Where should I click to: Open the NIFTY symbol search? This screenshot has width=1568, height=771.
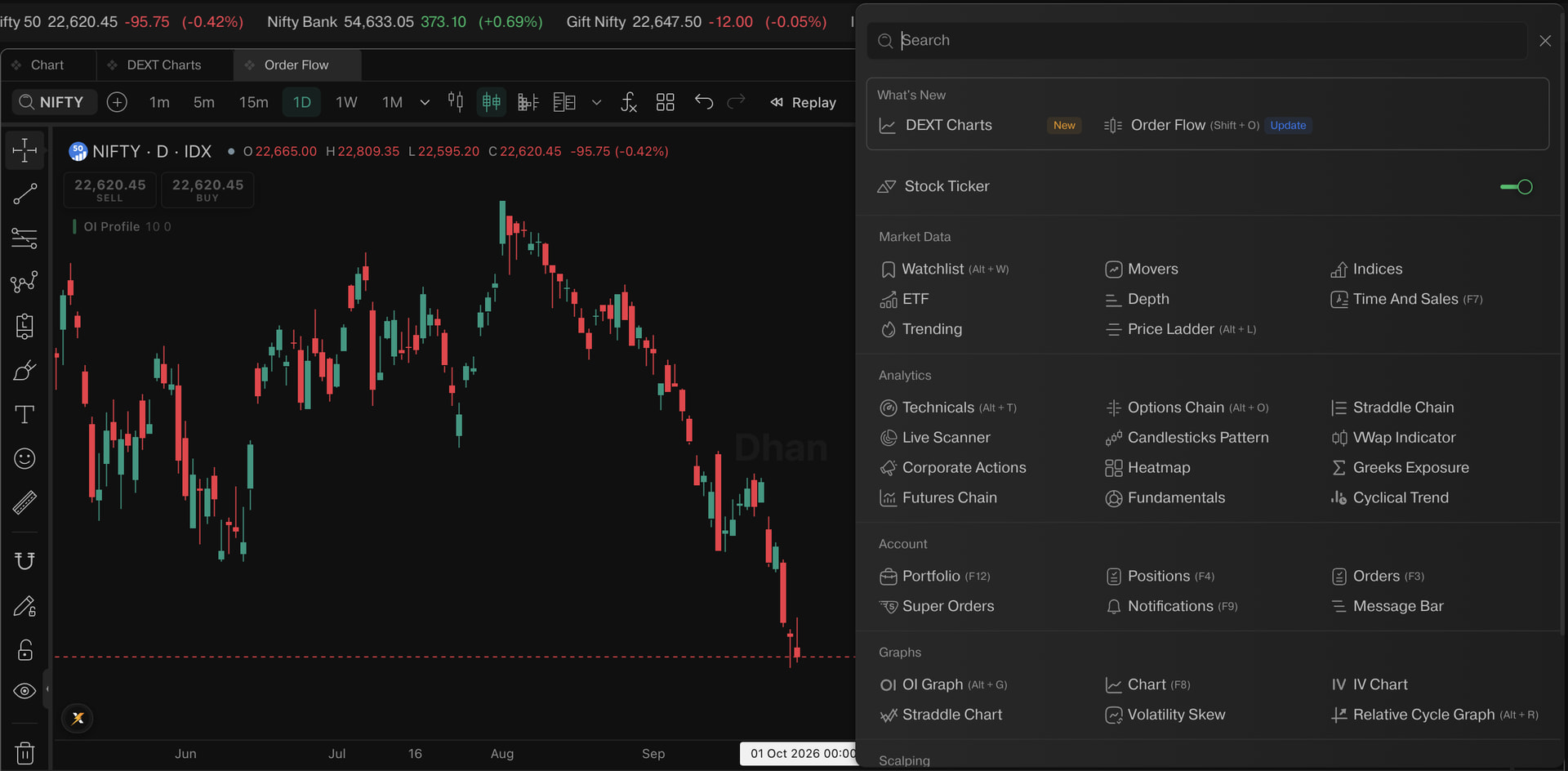pyautogui.click(x=54, y=102)
